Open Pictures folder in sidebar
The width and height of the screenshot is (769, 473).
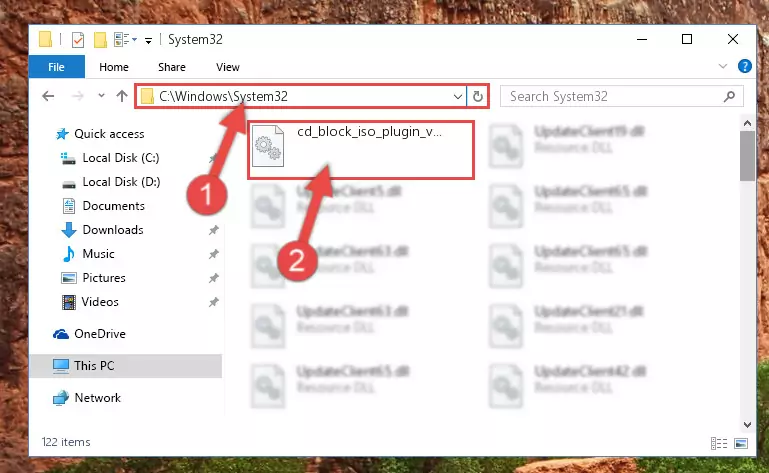click(x=103, y=278)
